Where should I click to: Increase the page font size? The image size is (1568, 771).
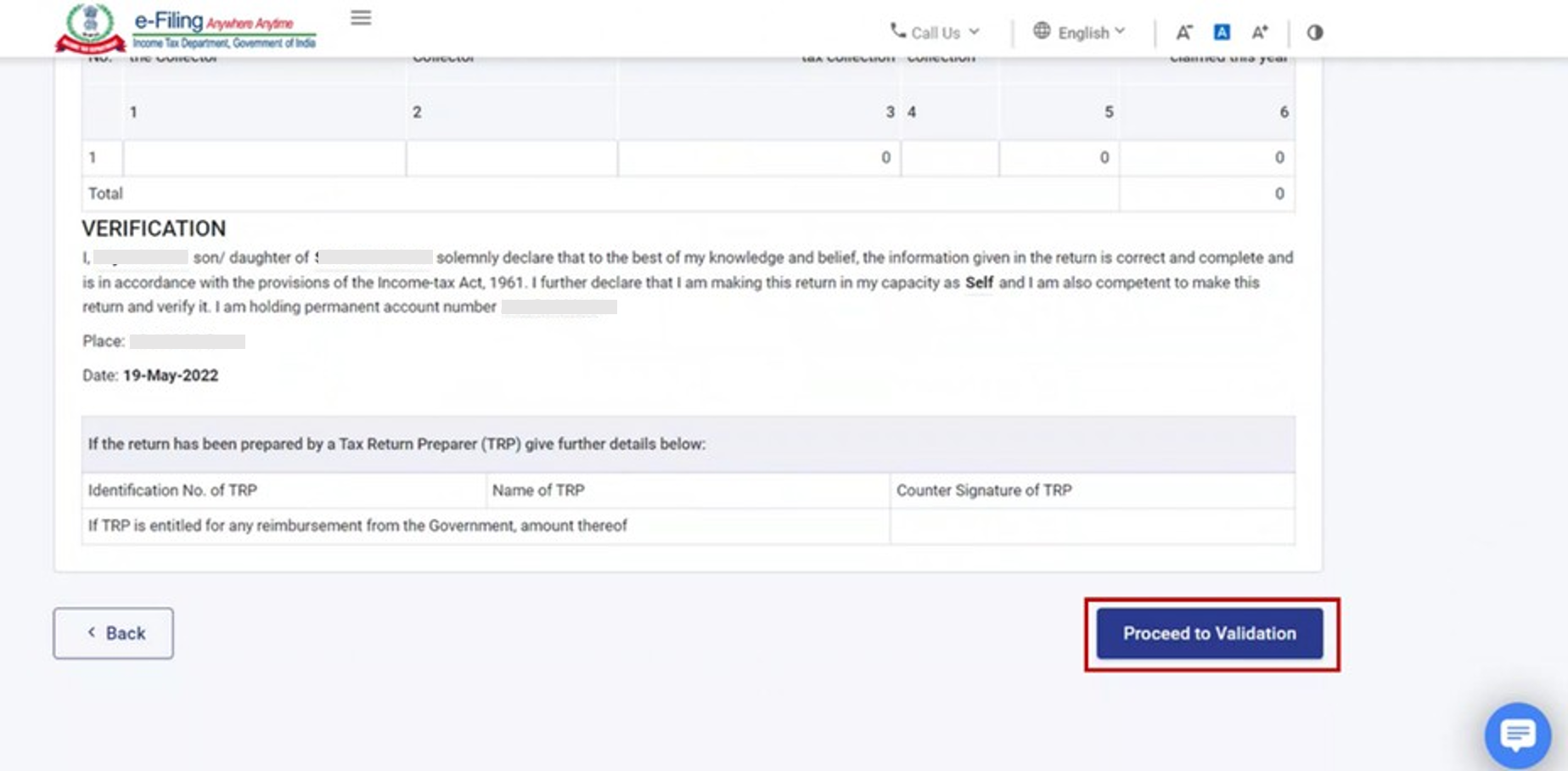[1260, 32]
